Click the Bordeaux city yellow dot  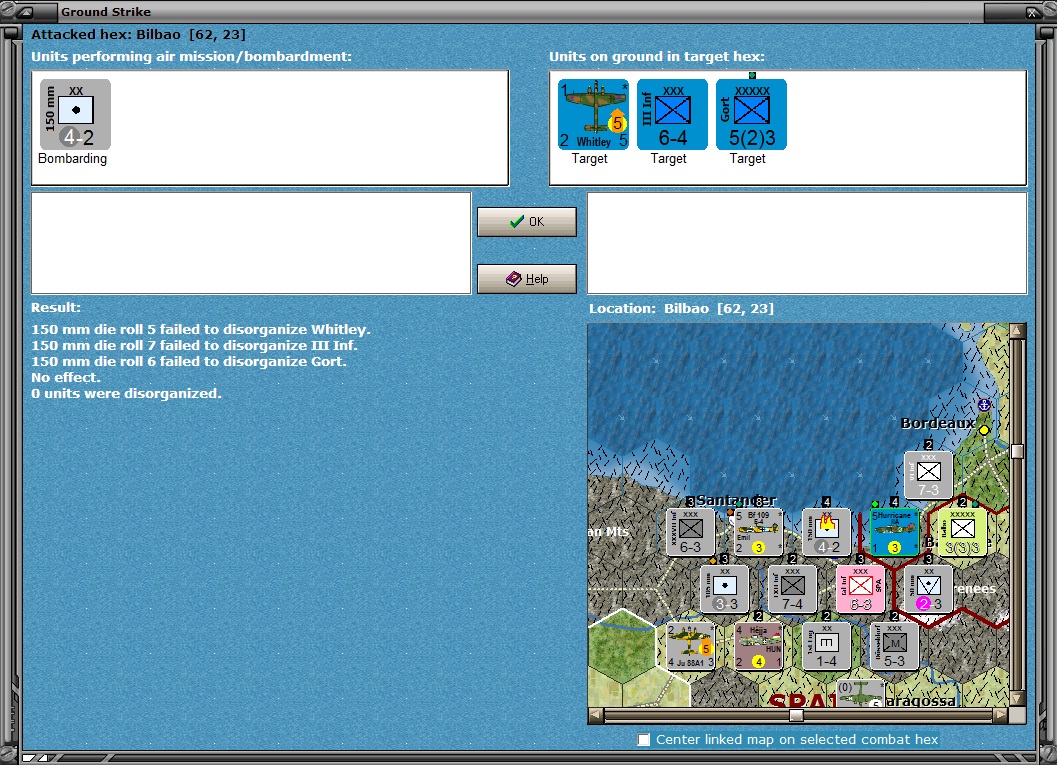click(x=984, y=430)
